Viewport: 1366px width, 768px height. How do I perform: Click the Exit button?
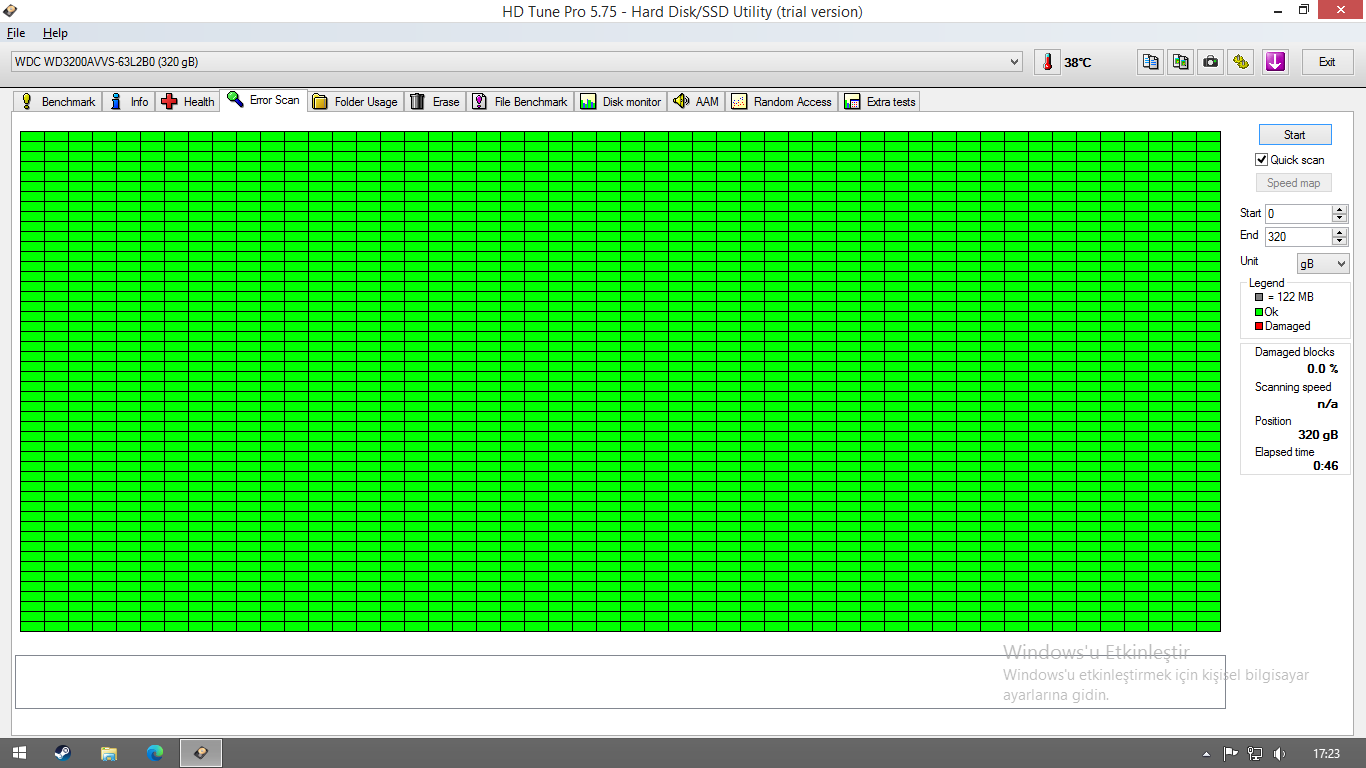tap(1327, 62)
